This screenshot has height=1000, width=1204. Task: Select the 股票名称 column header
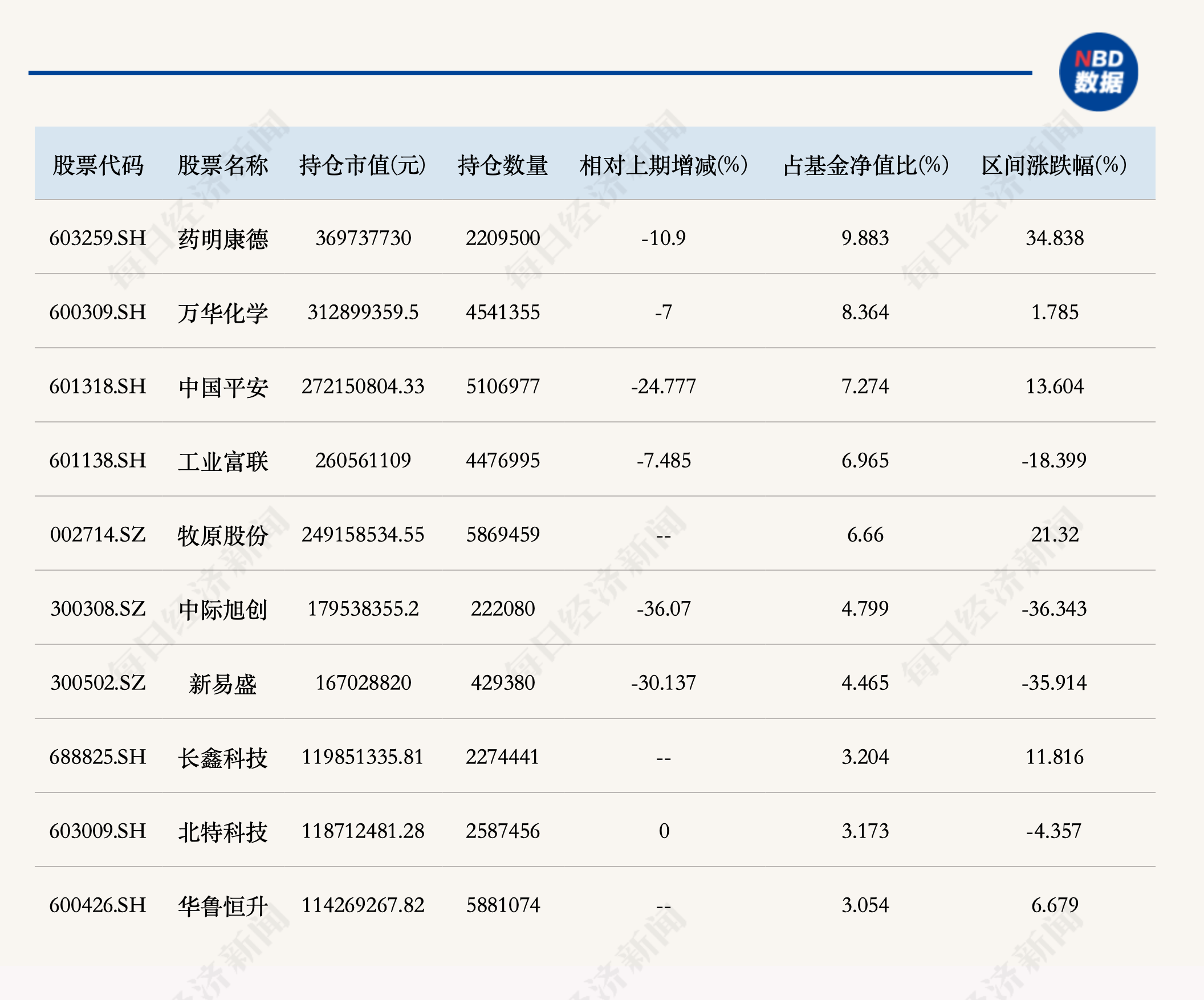[x=222, y=165]
